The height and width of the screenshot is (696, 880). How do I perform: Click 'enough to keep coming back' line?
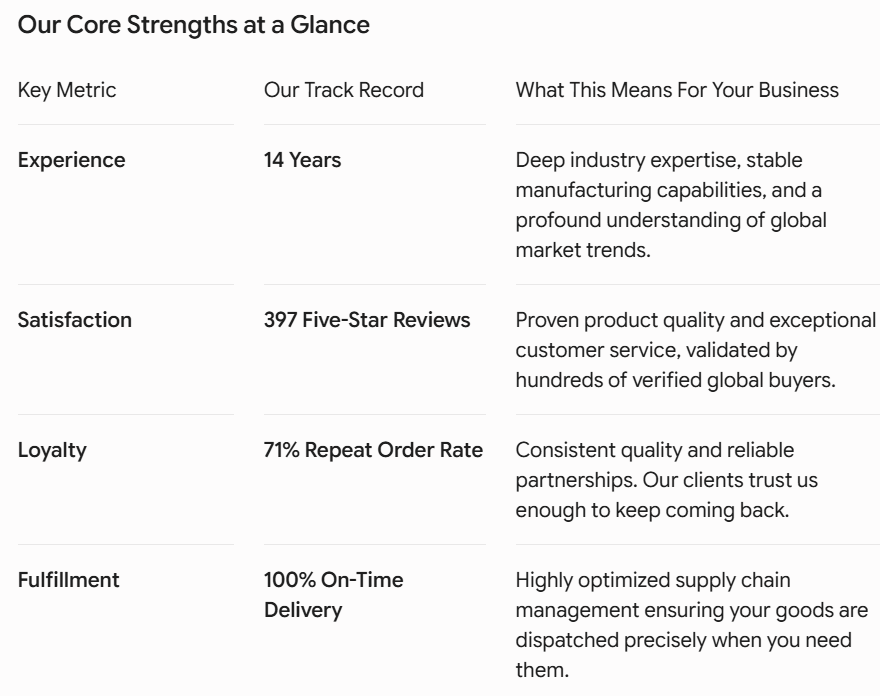pyautogui.click(x=653, y=510)
